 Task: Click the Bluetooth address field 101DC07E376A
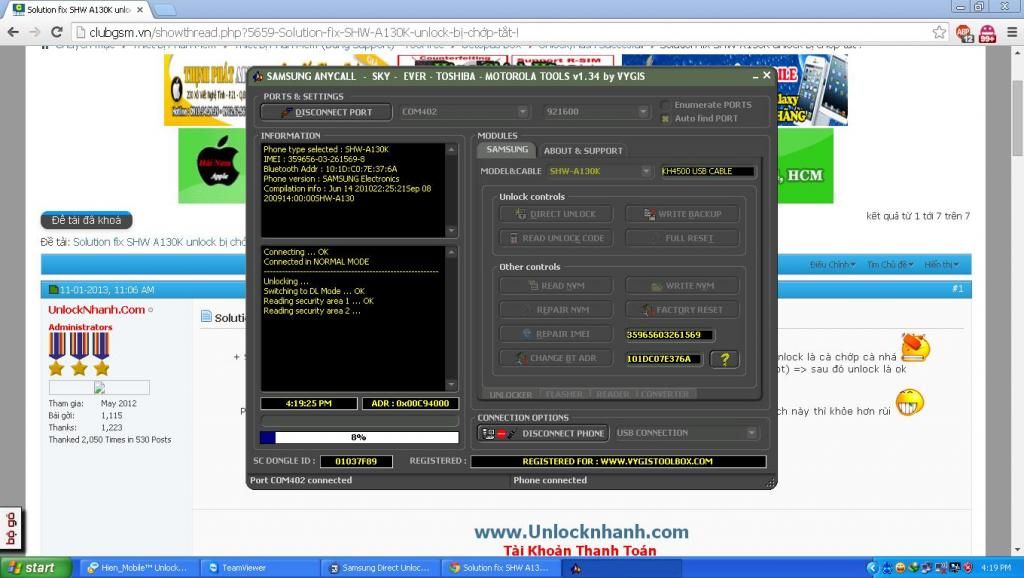tap(664, 359)
